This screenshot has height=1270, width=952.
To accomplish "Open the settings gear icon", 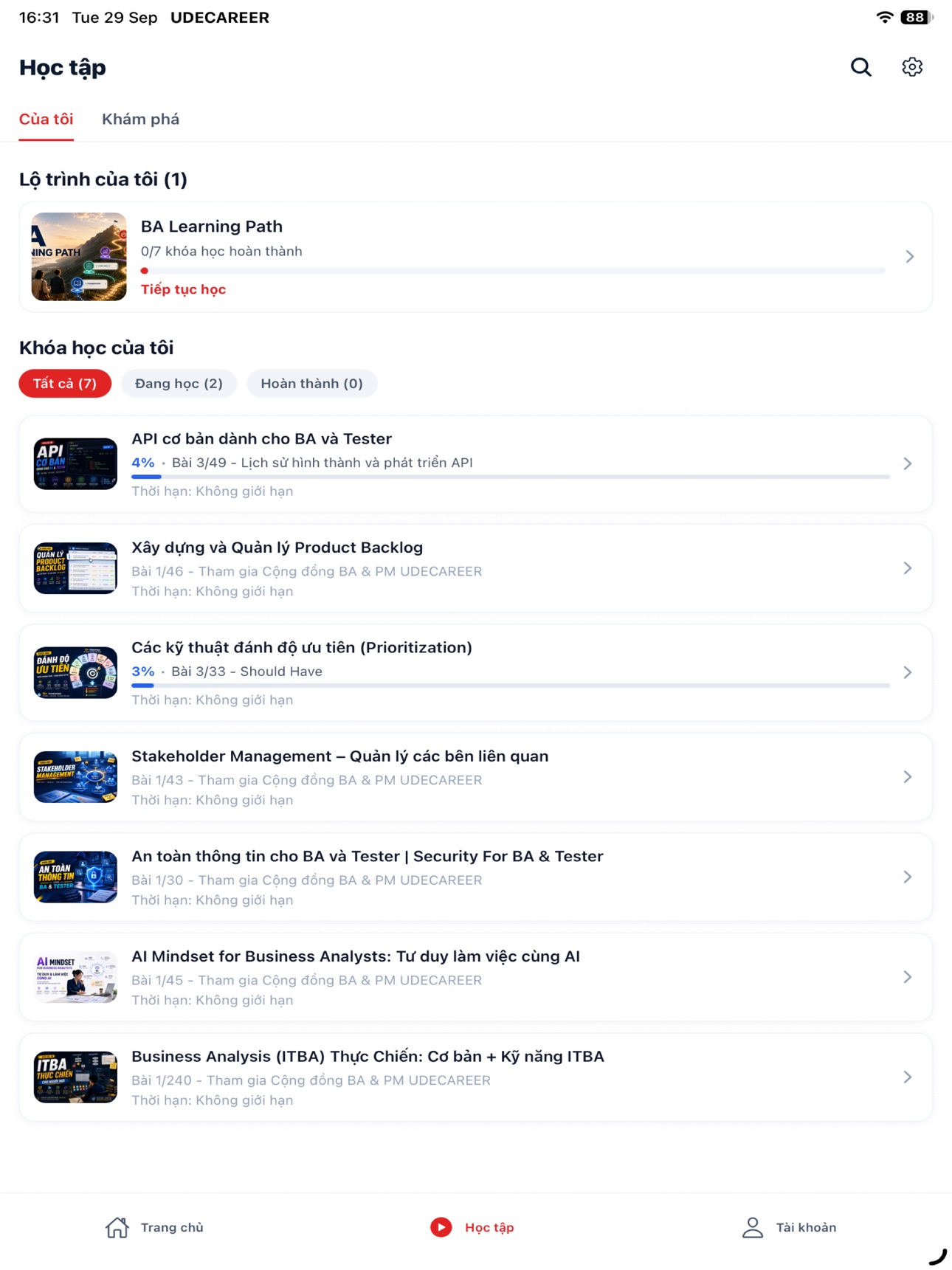I will (x=912, y=67).
